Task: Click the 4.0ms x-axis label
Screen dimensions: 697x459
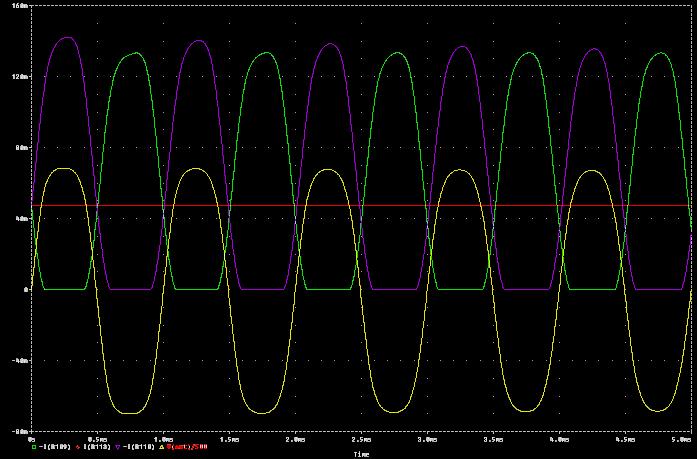Action: (x=559, y=439)
